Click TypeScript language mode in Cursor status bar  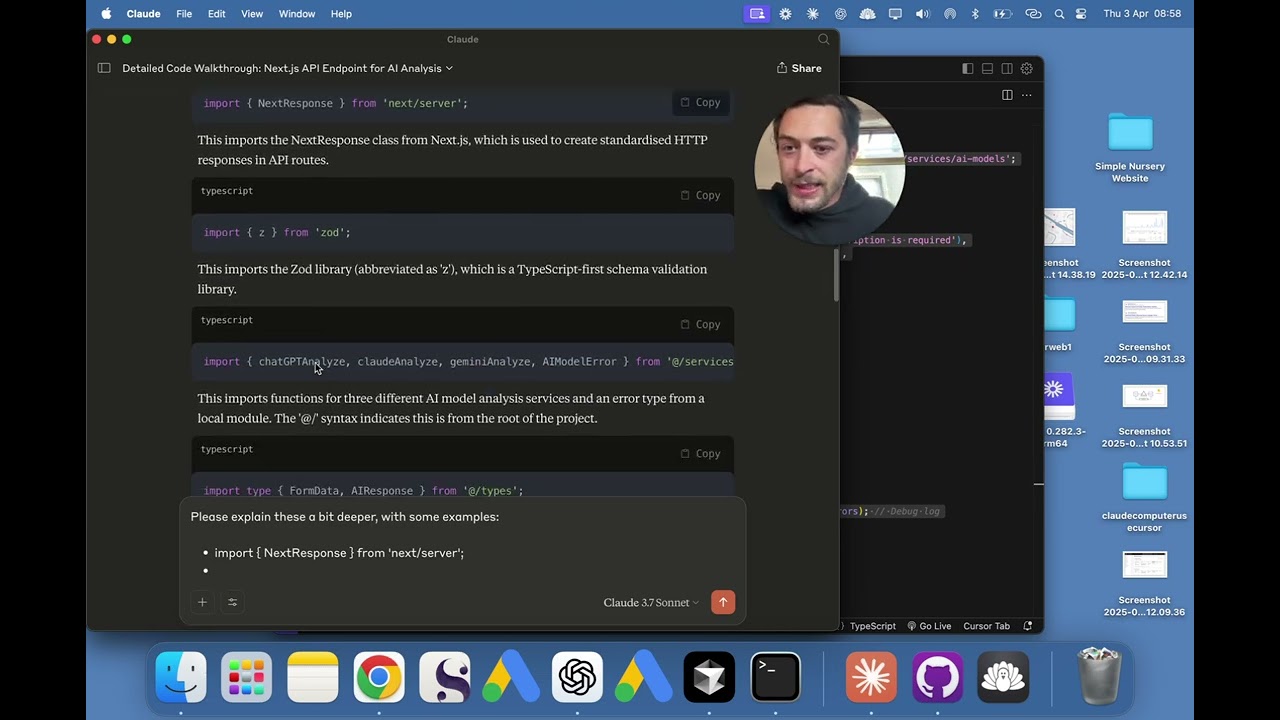(873, 626)
